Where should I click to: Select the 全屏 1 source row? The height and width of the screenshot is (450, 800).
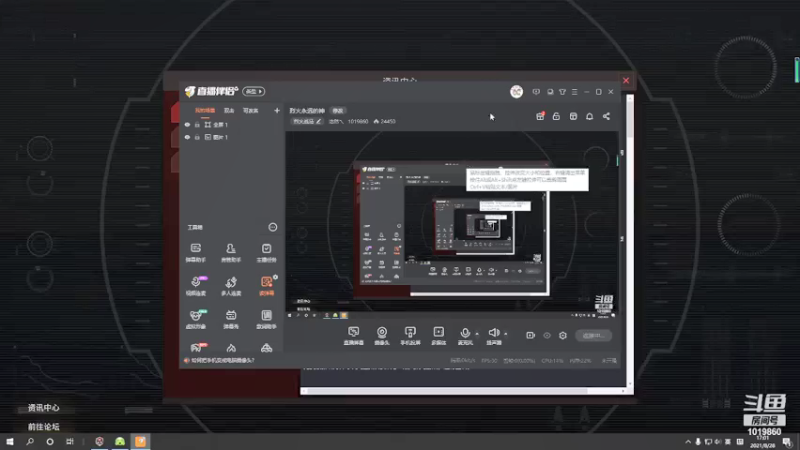coord(232,124)
